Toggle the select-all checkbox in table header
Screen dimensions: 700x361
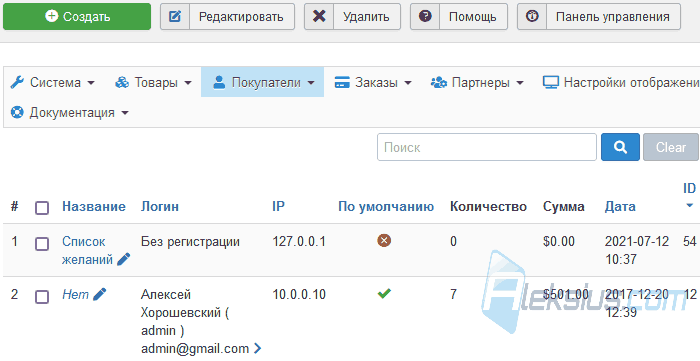pos(42,207)
